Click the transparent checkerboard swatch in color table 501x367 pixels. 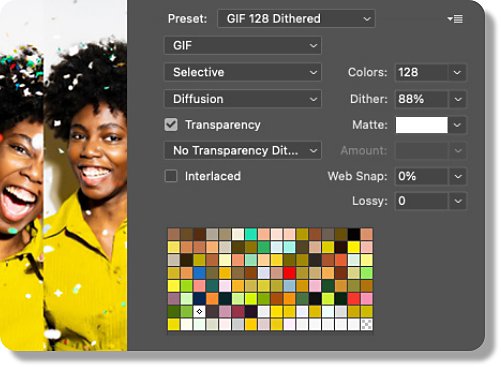366,324
